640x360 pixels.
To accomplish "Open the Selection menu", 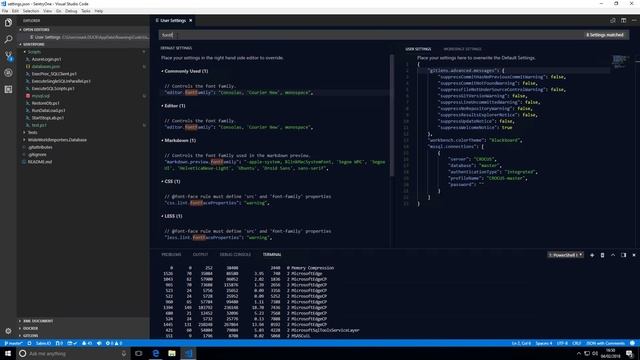I will coord(31,11).
